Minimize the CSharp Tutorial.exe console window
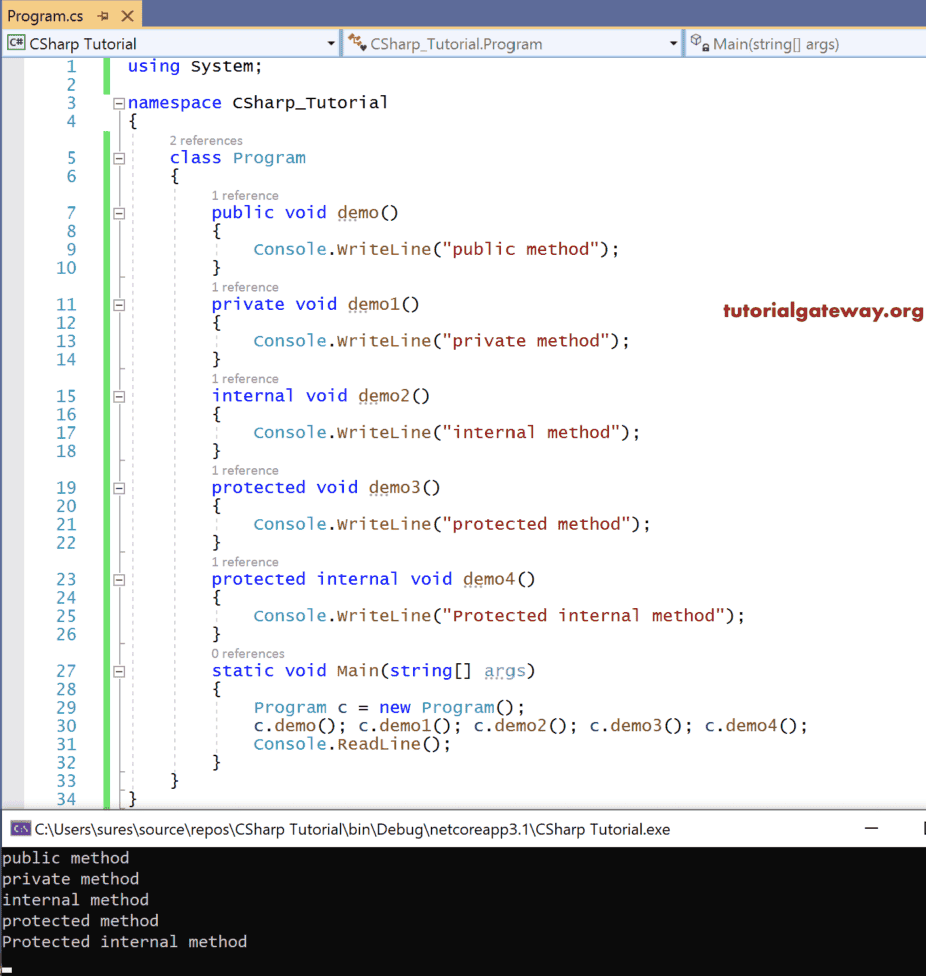 pos(871,828)
